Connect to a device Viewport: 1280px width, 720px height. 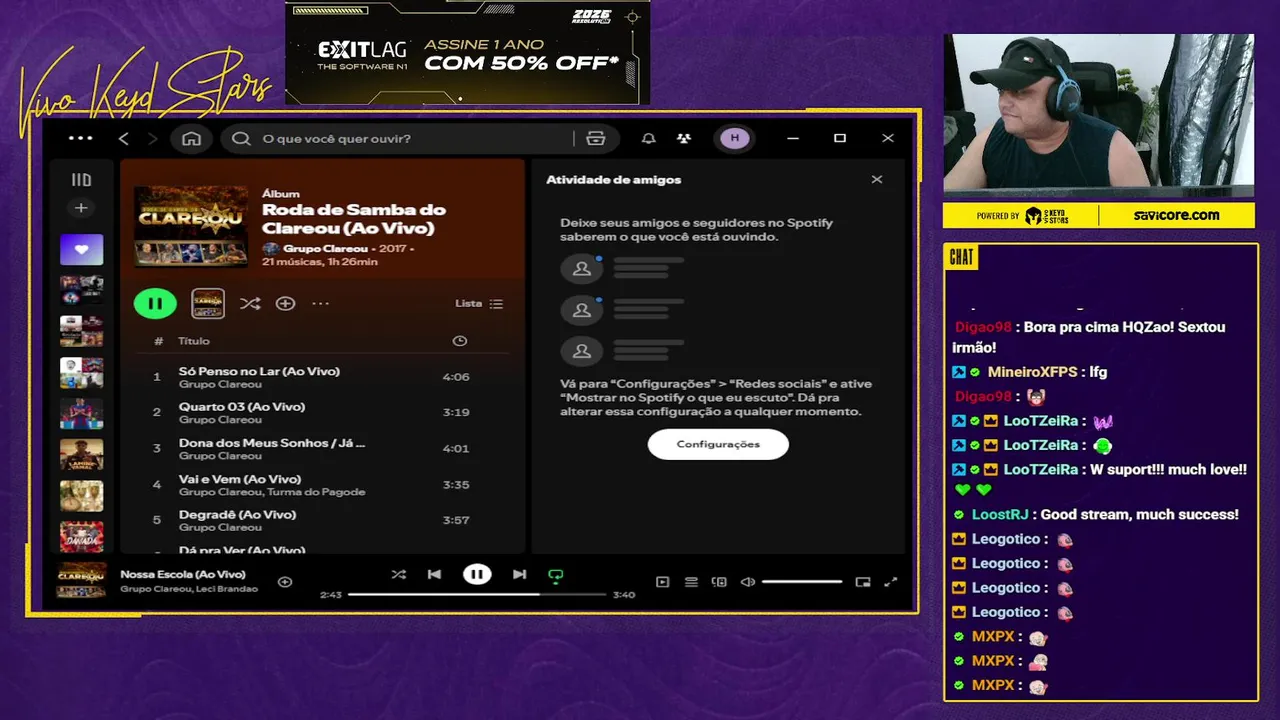point(719,581)
